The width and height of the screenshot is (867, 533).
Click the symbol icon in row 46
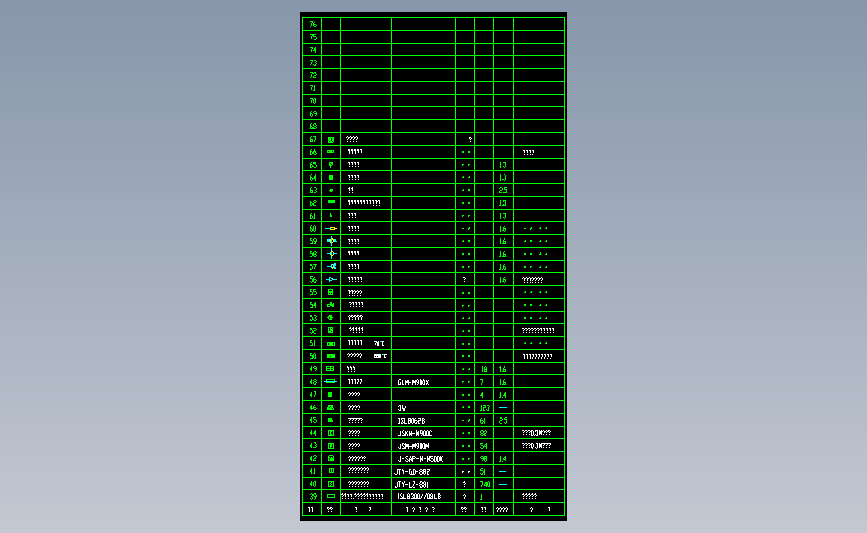(x=331, y=407)
